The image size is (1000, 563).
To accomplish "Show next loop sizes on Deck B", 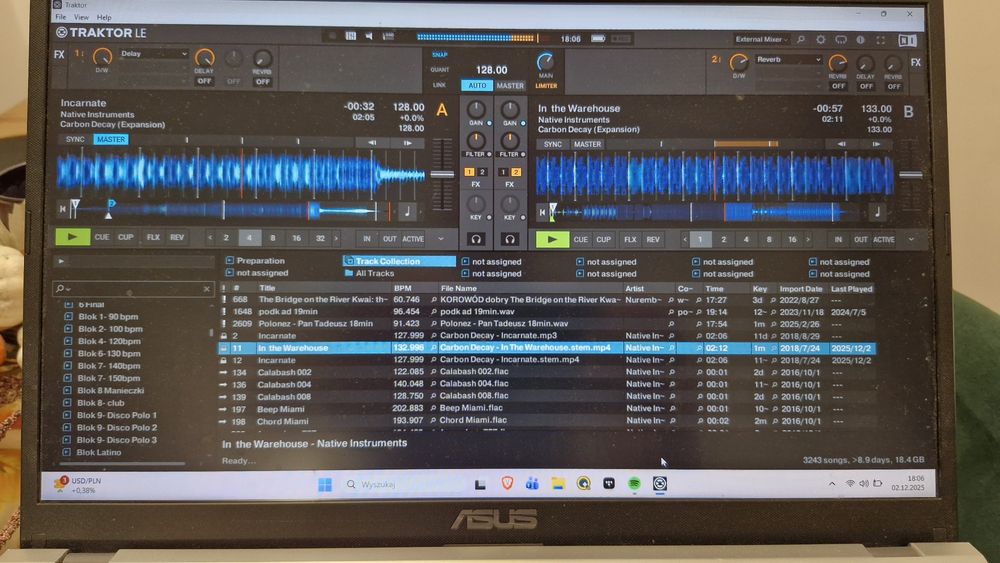I will tap(808, 240).
